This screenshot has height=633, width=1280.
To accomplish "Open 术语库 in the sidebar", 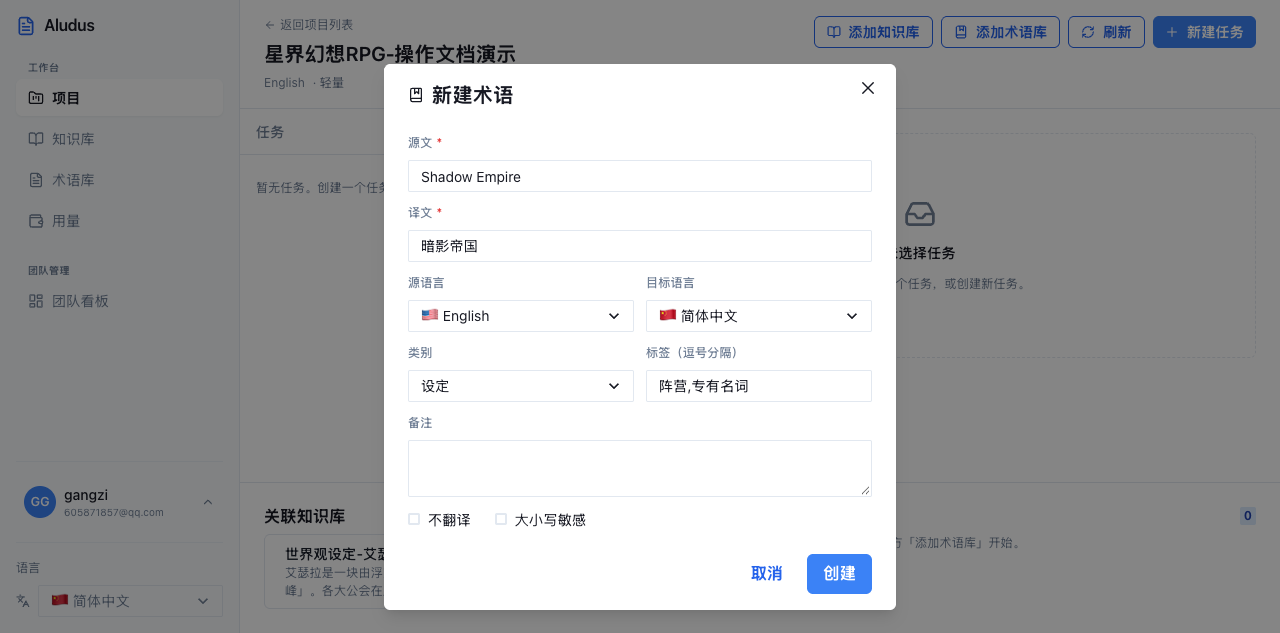I will [120, 180].
